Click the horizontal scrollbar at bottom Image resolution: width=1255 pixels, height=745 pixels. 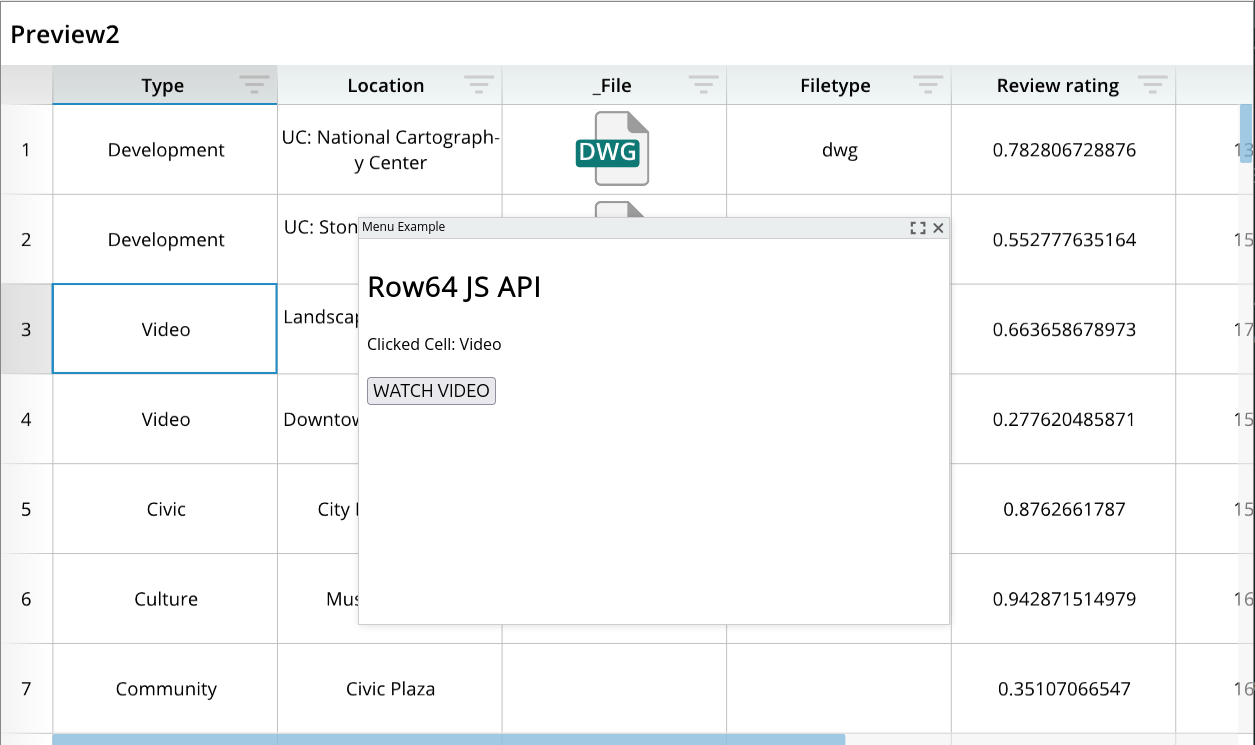tap(448, 739)
